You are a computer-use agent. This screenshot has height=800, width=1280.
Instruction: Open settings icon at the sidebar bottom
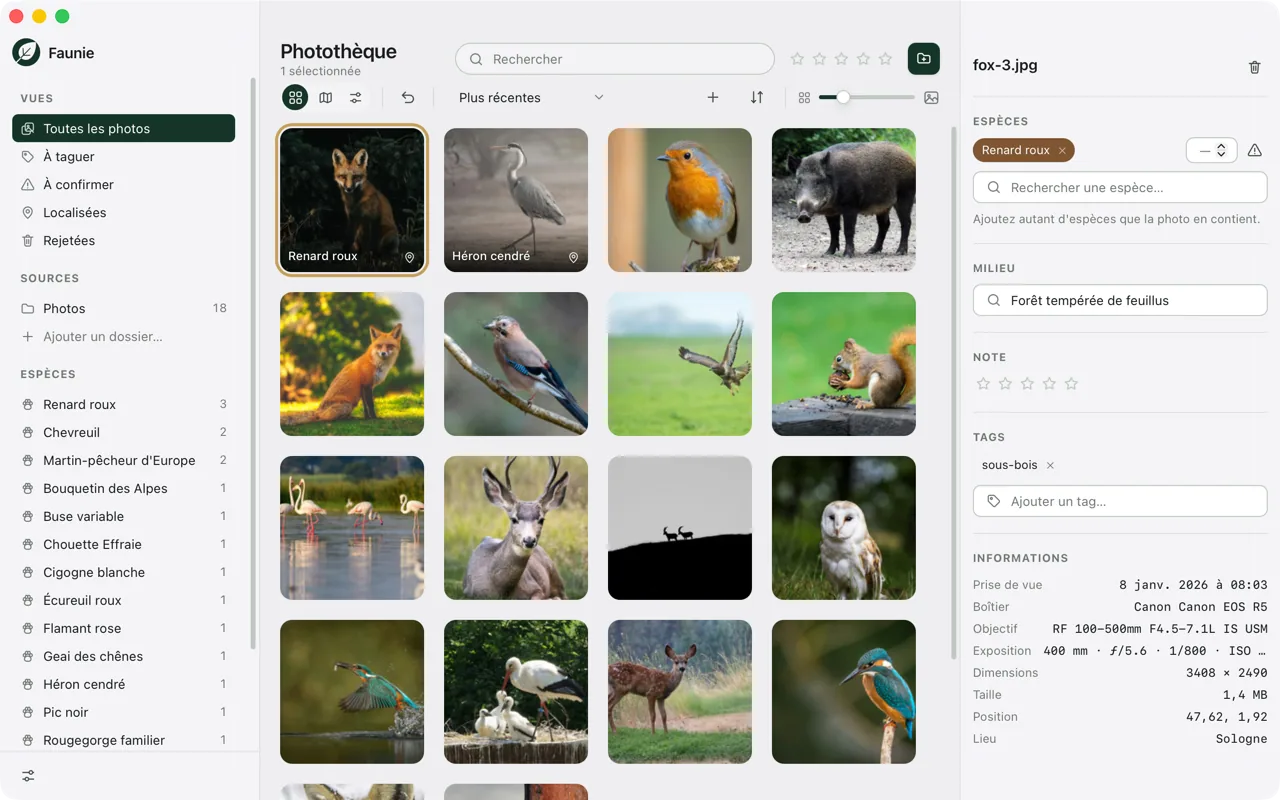(x=29, y=776)
